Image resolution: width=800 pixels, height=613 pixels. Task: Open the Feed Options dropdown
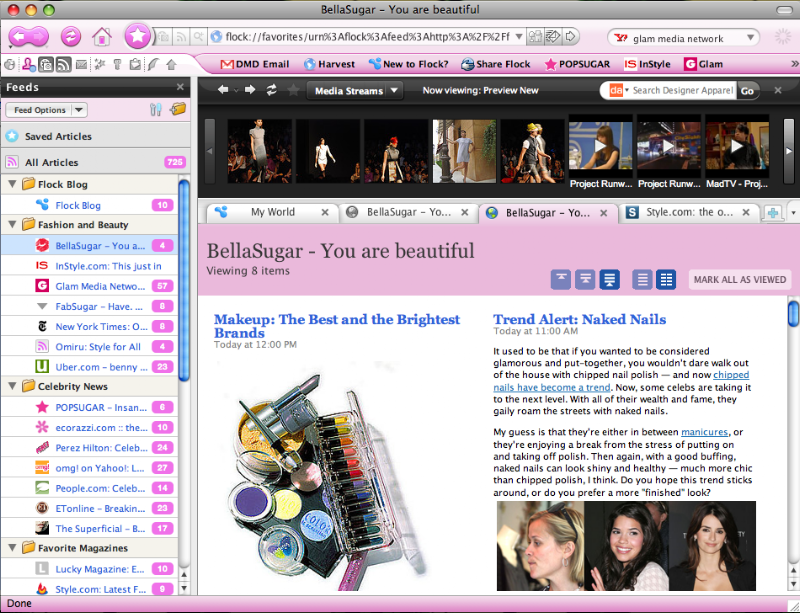click(46, 110)
